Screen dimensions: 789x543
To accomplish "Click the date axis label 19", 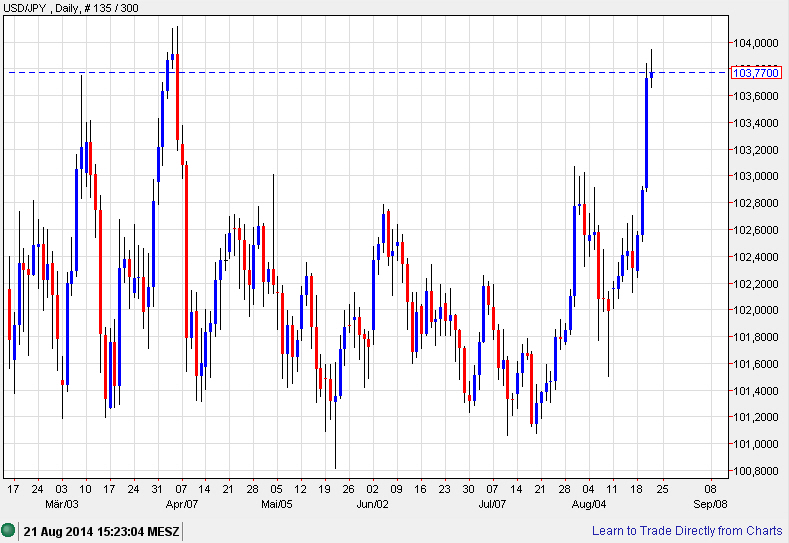I will 325,489.
